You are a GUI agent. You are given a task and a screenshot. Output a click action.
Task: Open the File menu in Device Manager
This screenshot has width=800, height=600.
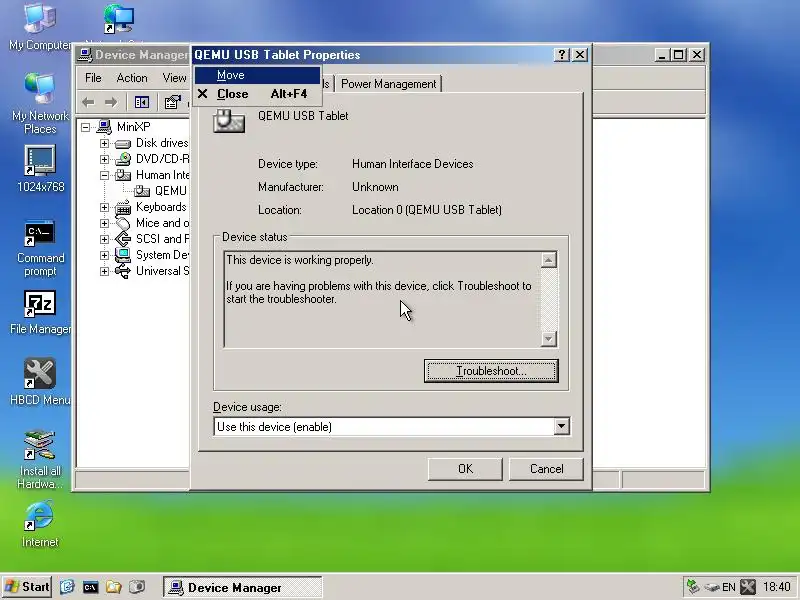click(x=93, y=78)
